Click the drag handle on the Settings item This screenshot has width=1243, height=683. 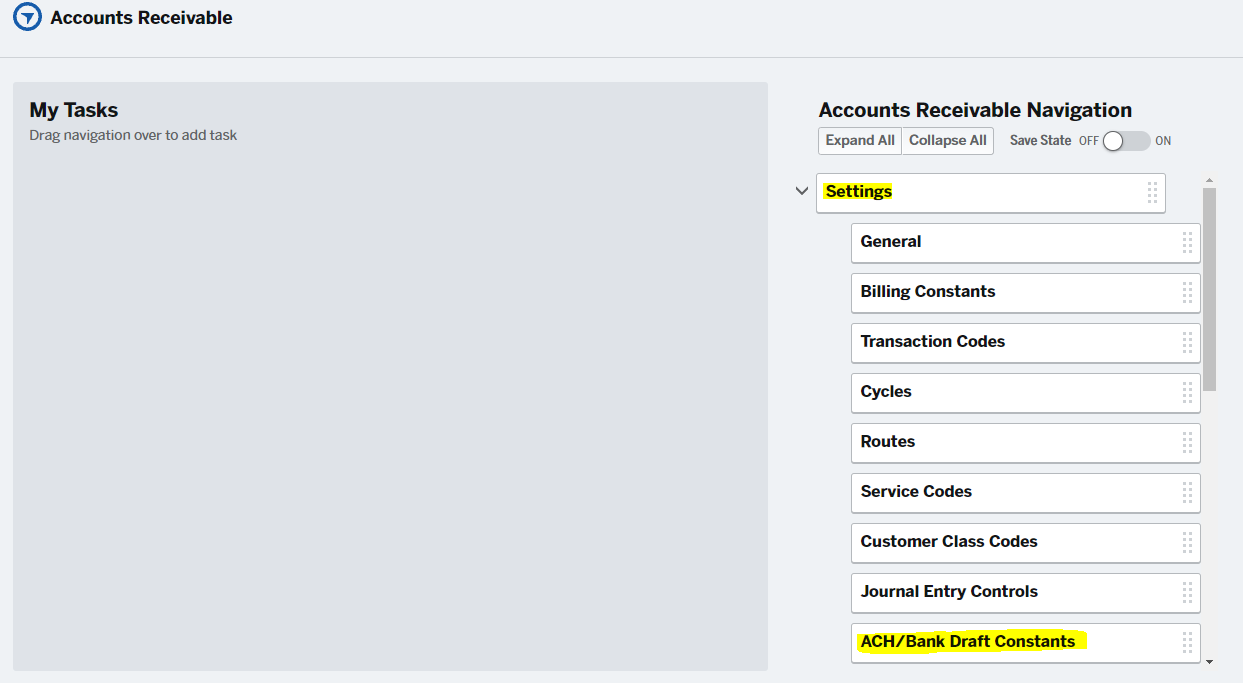pos(1152,192)
